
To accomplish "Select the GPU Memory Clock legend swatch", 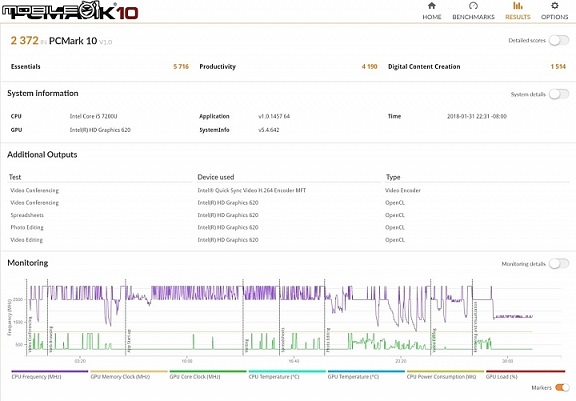I will [x=129, y=371].
